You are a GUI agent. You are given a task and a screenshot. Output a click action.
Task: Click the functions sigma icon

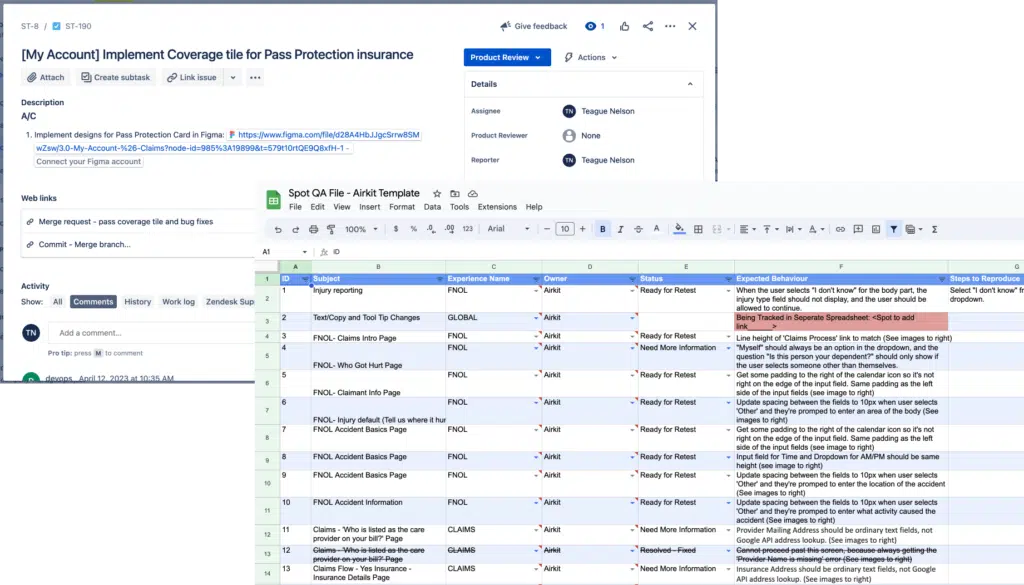(x=935, y=229)
